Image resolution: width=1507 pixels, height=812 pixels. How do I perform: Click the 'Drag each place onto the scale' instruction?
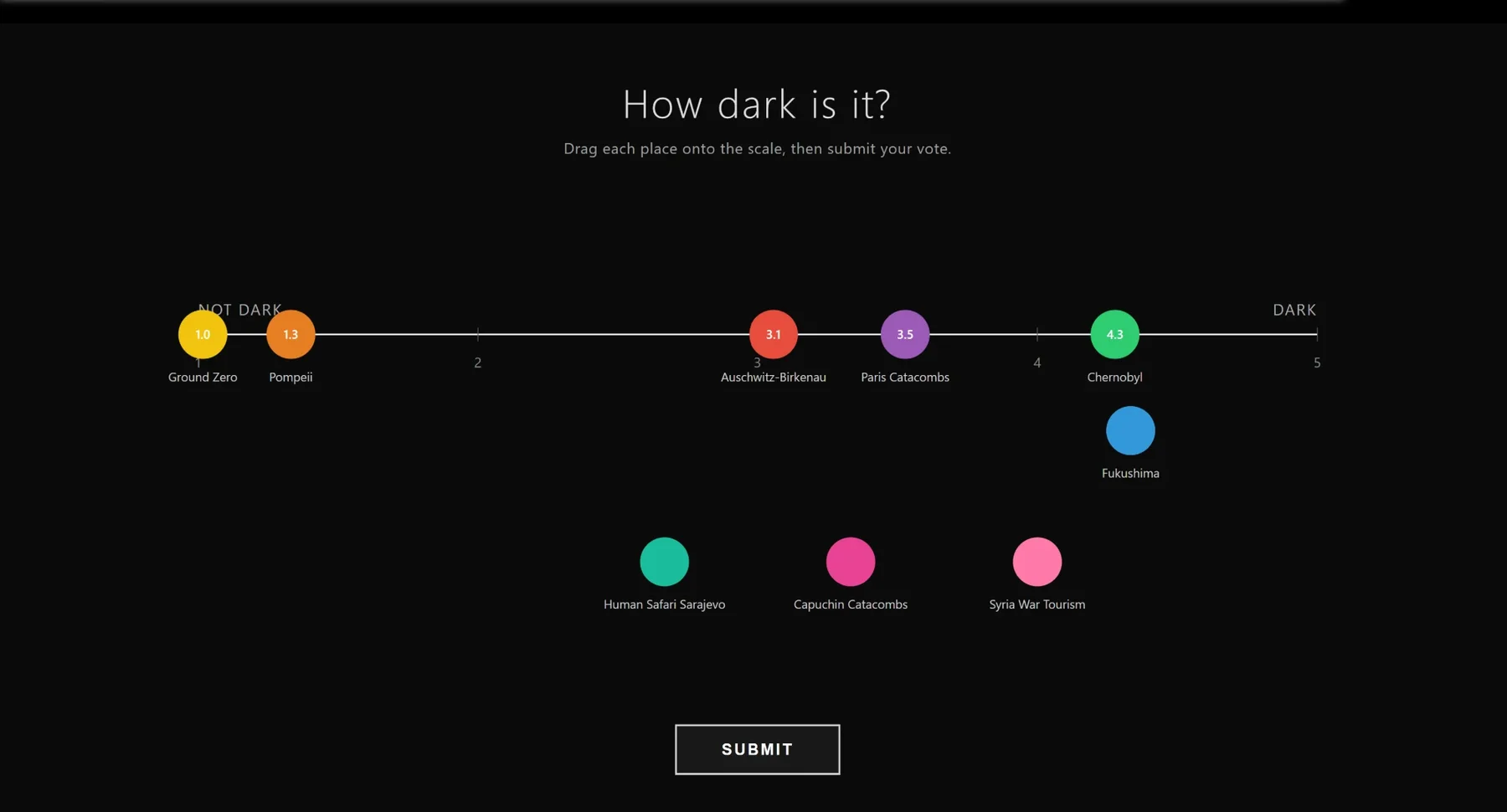coord(757,149)
